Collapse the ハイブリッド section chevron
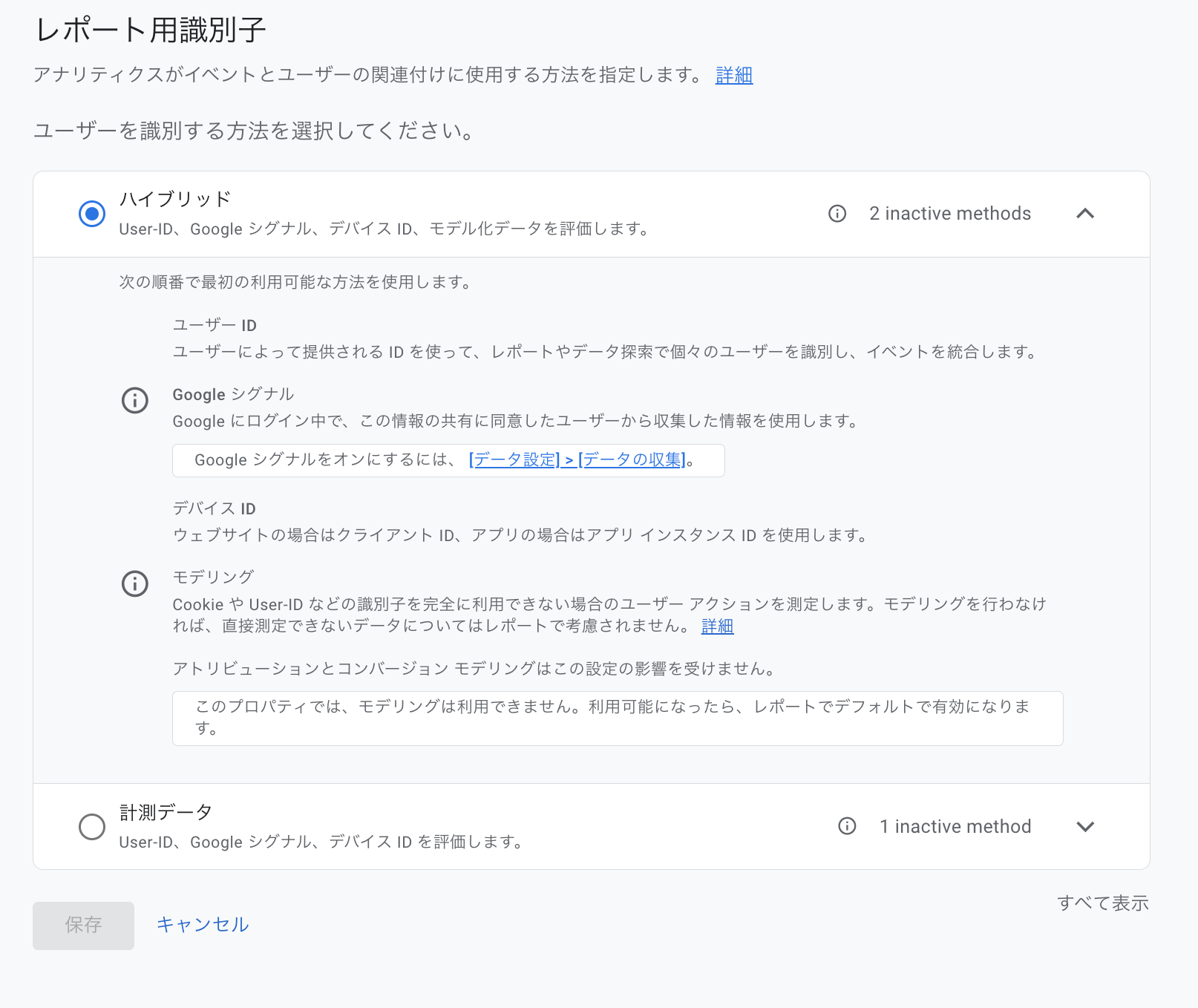Screen dimensions: 1198x1008 1085,214
